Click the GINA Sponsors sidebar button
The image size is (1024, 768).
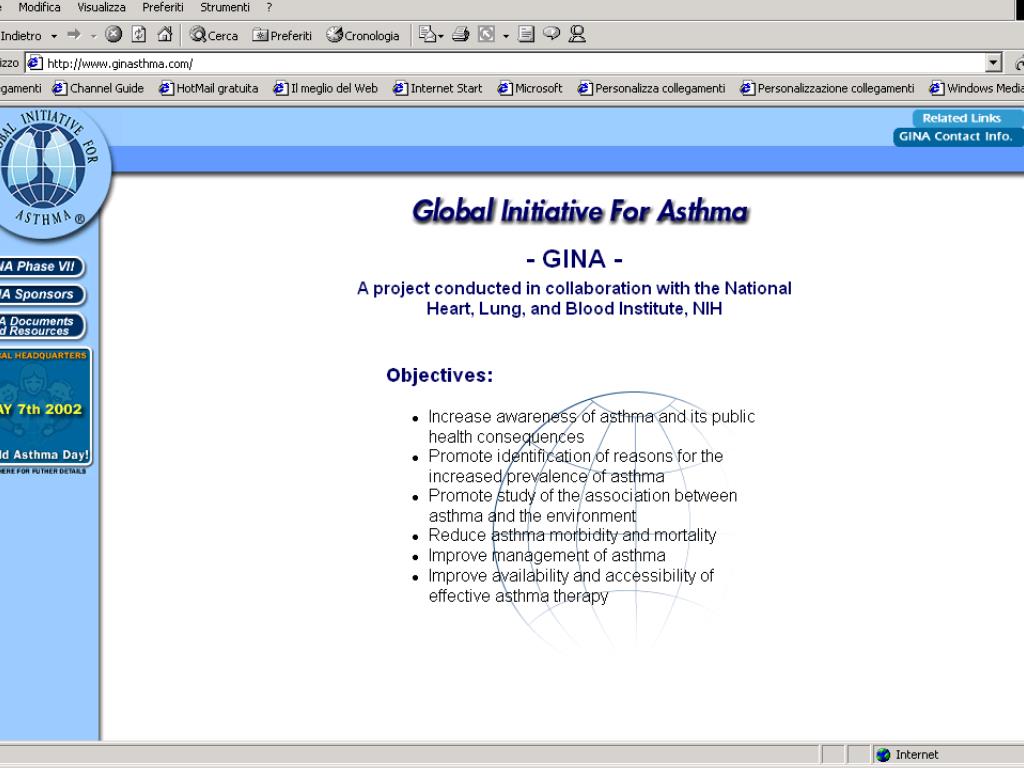click(x=40, y=295)
